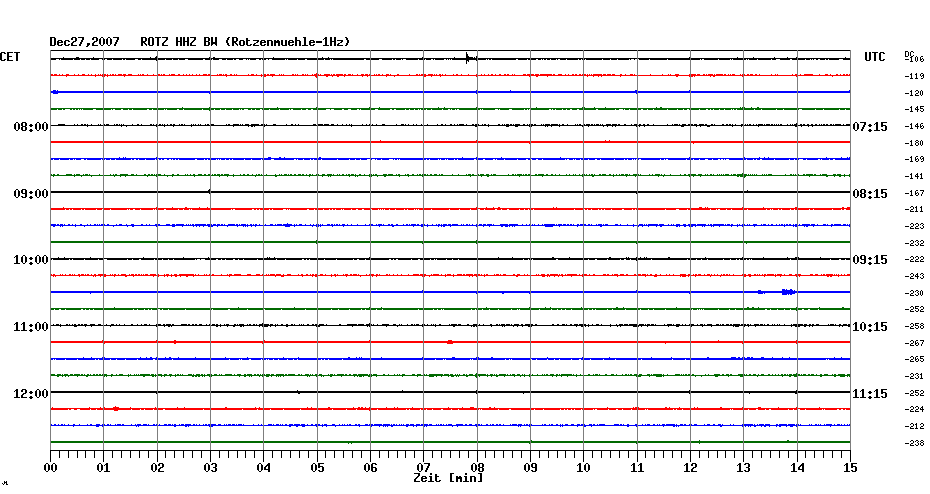Click minute tick label 12

[x=690, y=467]
